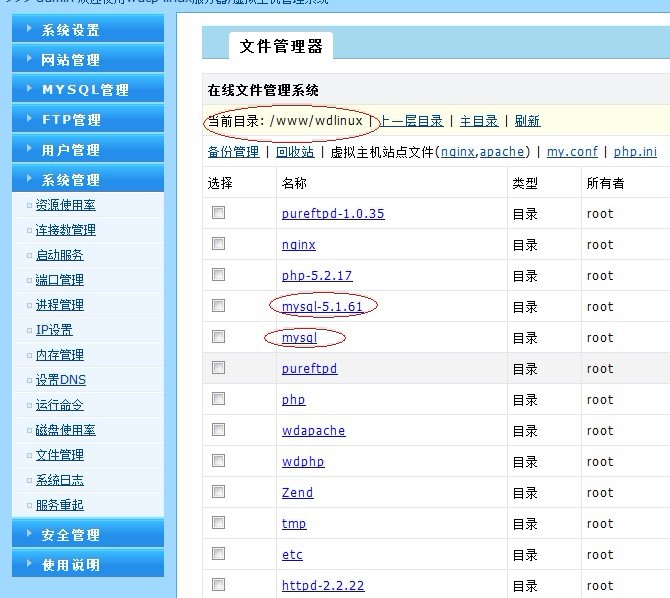Check the nginx row checkbox

coord(218,244)
